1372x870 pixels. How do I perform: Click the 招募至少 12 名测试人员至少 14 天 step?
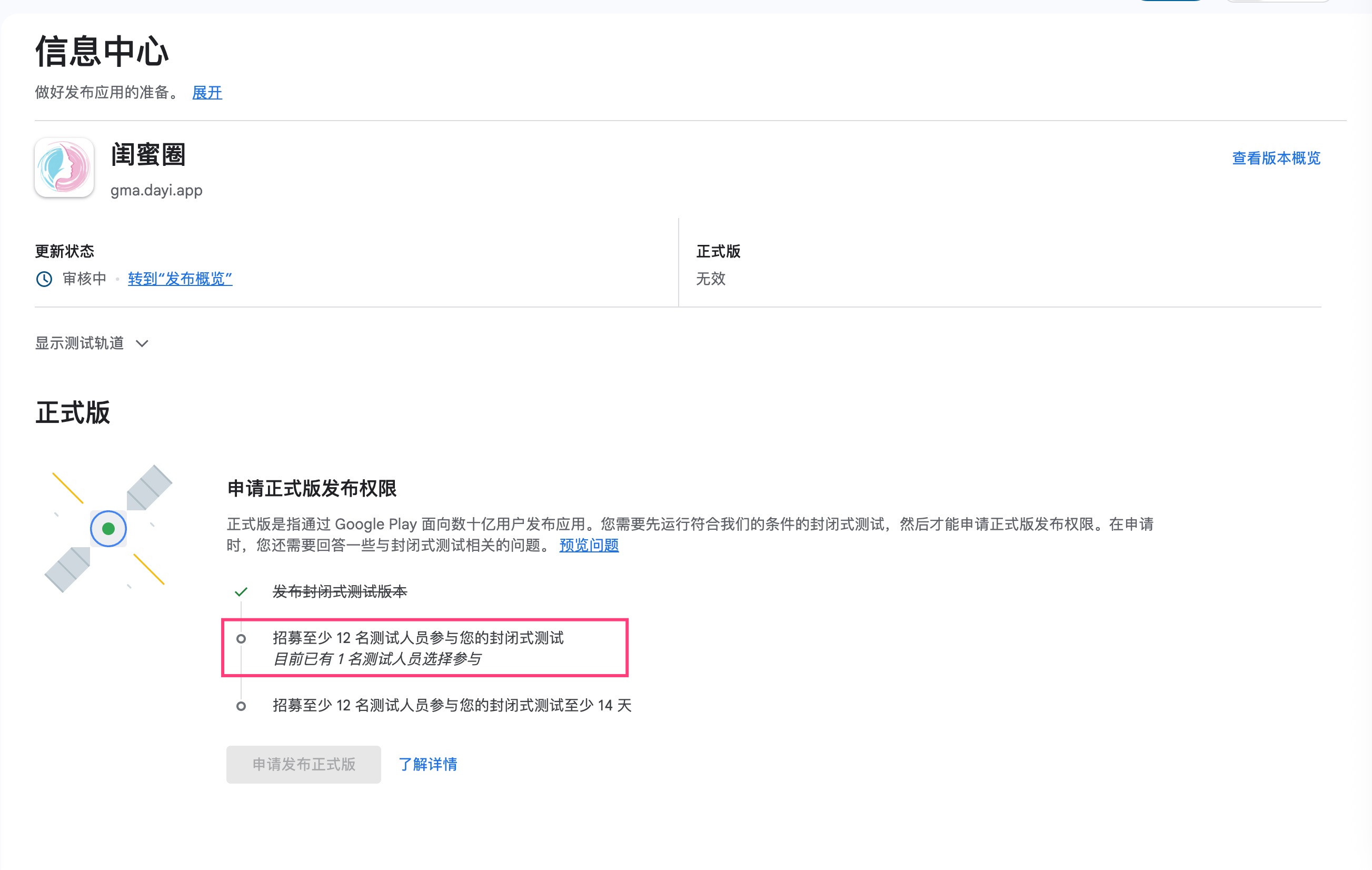(x=452, y=706)
